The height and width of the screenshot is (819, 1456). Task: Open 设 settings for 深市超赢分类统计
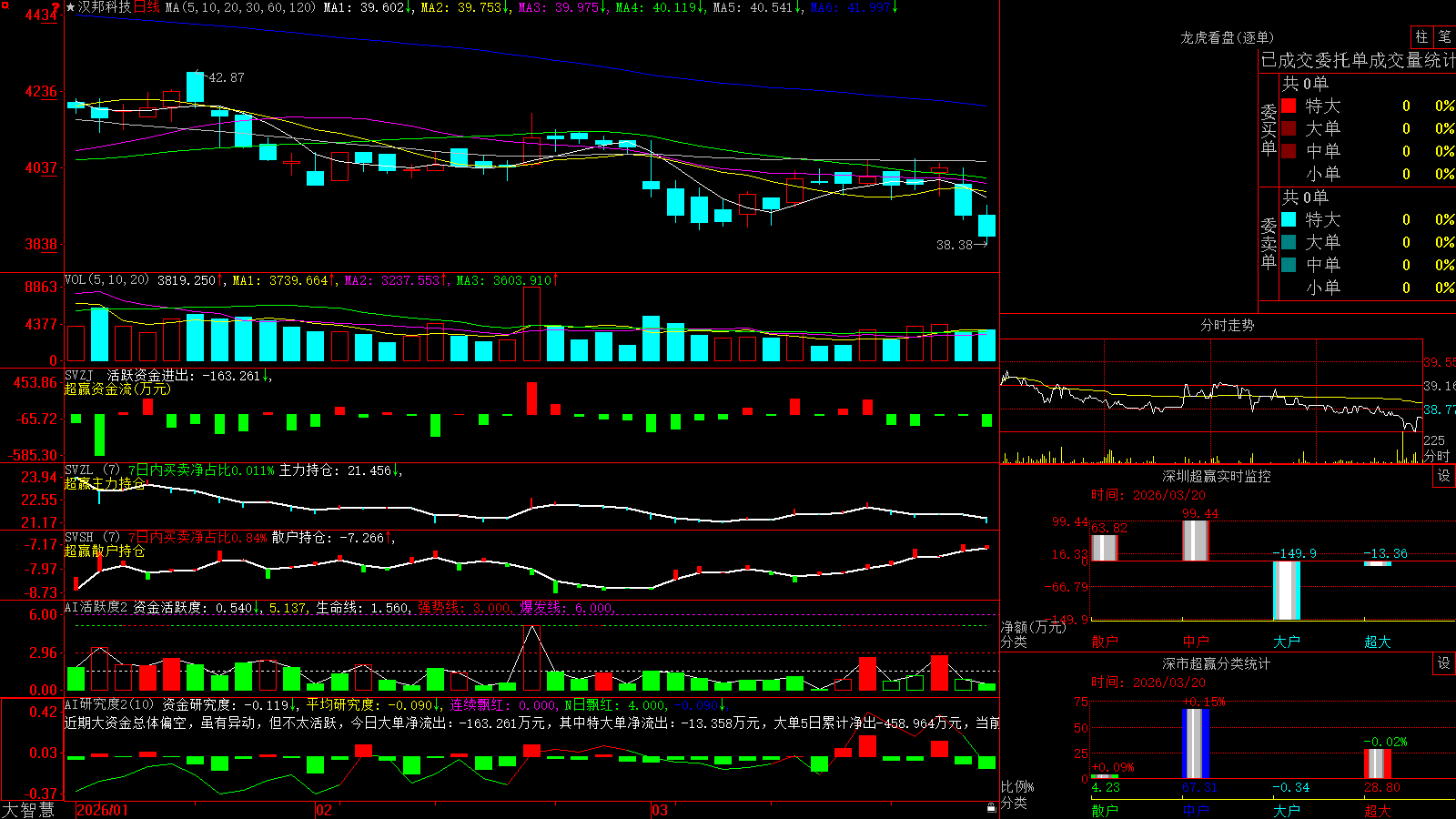click(1444, 663)
